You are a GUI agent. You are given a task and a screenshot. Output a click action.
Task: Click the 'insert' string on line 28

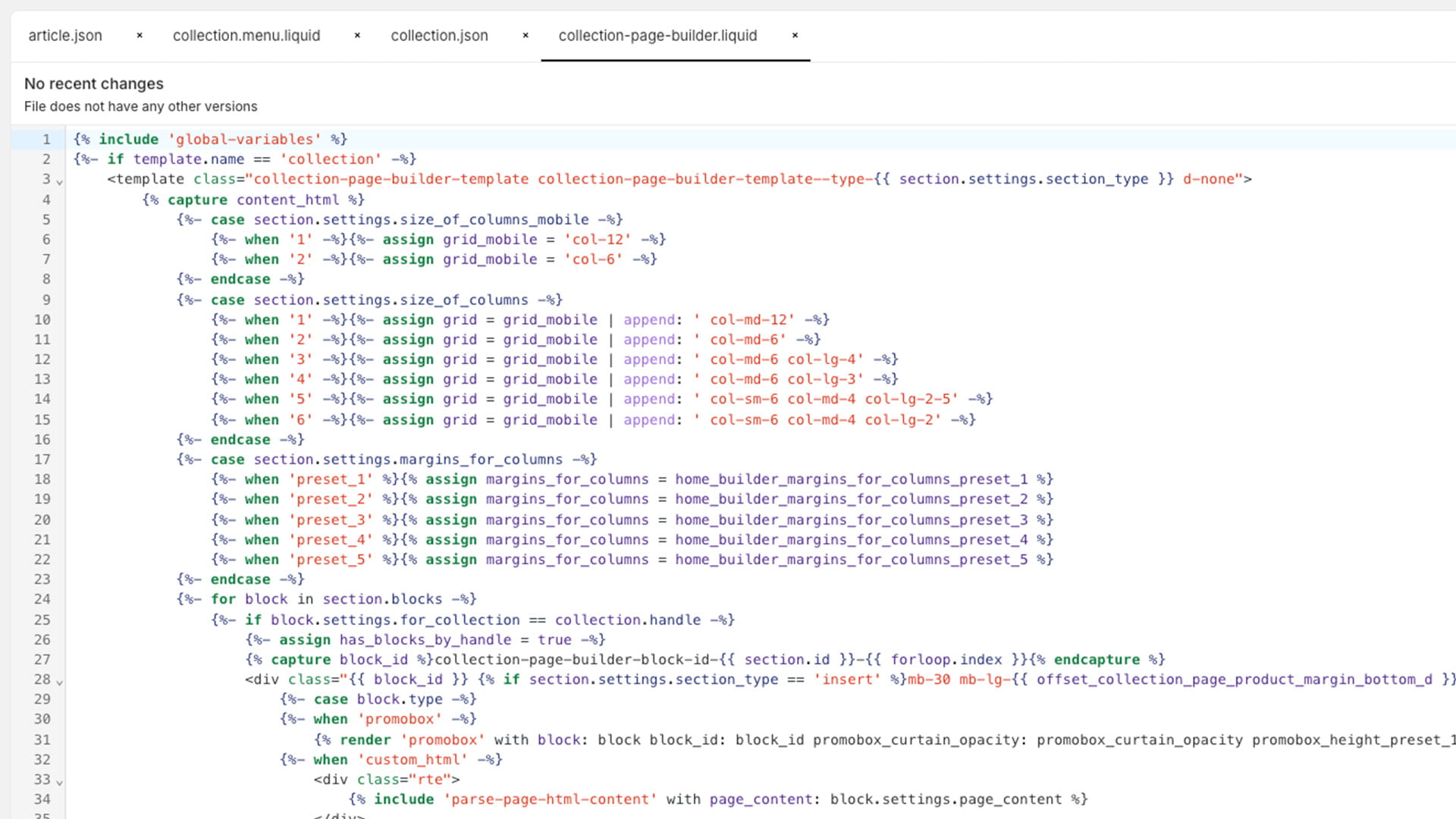(x=847, y=679)
